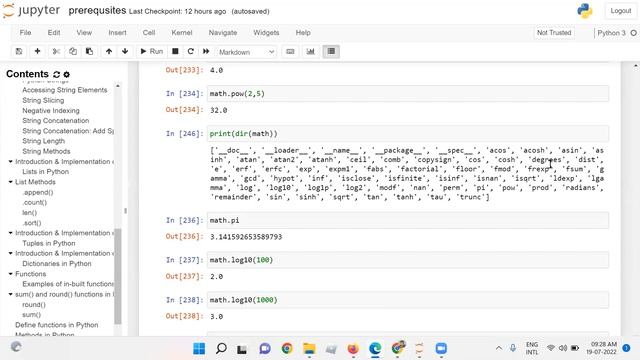Open the Insert menu
Image resolution: width=640 pixels, height=360 pixels.
pyautogui.click(x=117, y=33)
